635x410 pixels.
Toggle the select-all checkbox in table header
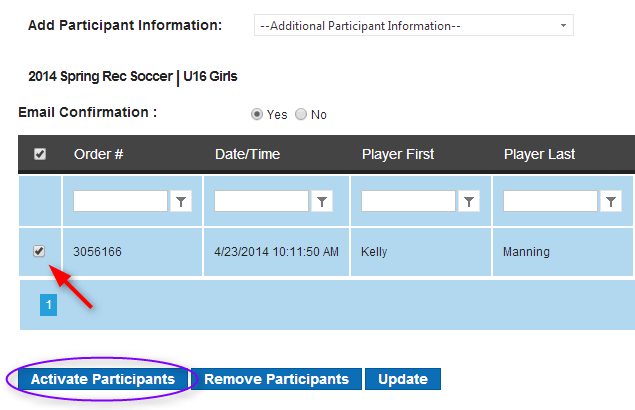[40, 154]
